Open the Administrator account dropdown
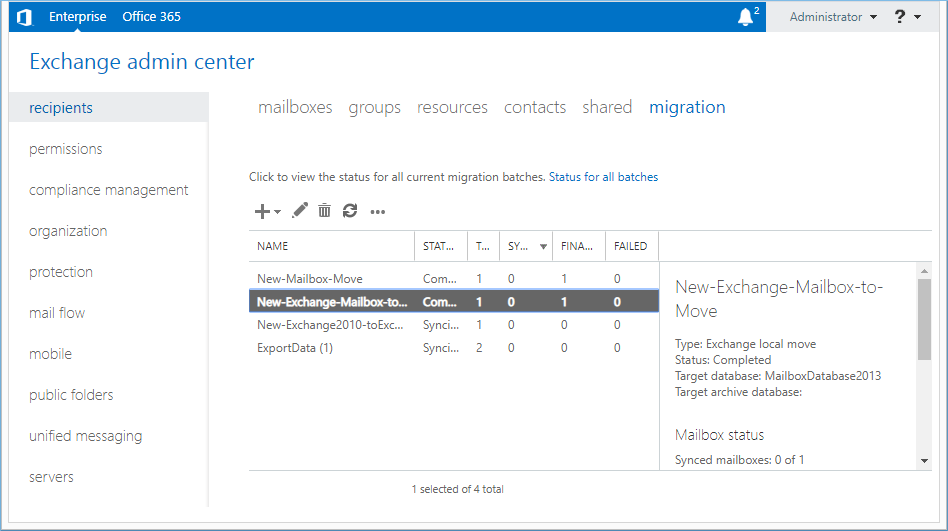 coord(833,17)
